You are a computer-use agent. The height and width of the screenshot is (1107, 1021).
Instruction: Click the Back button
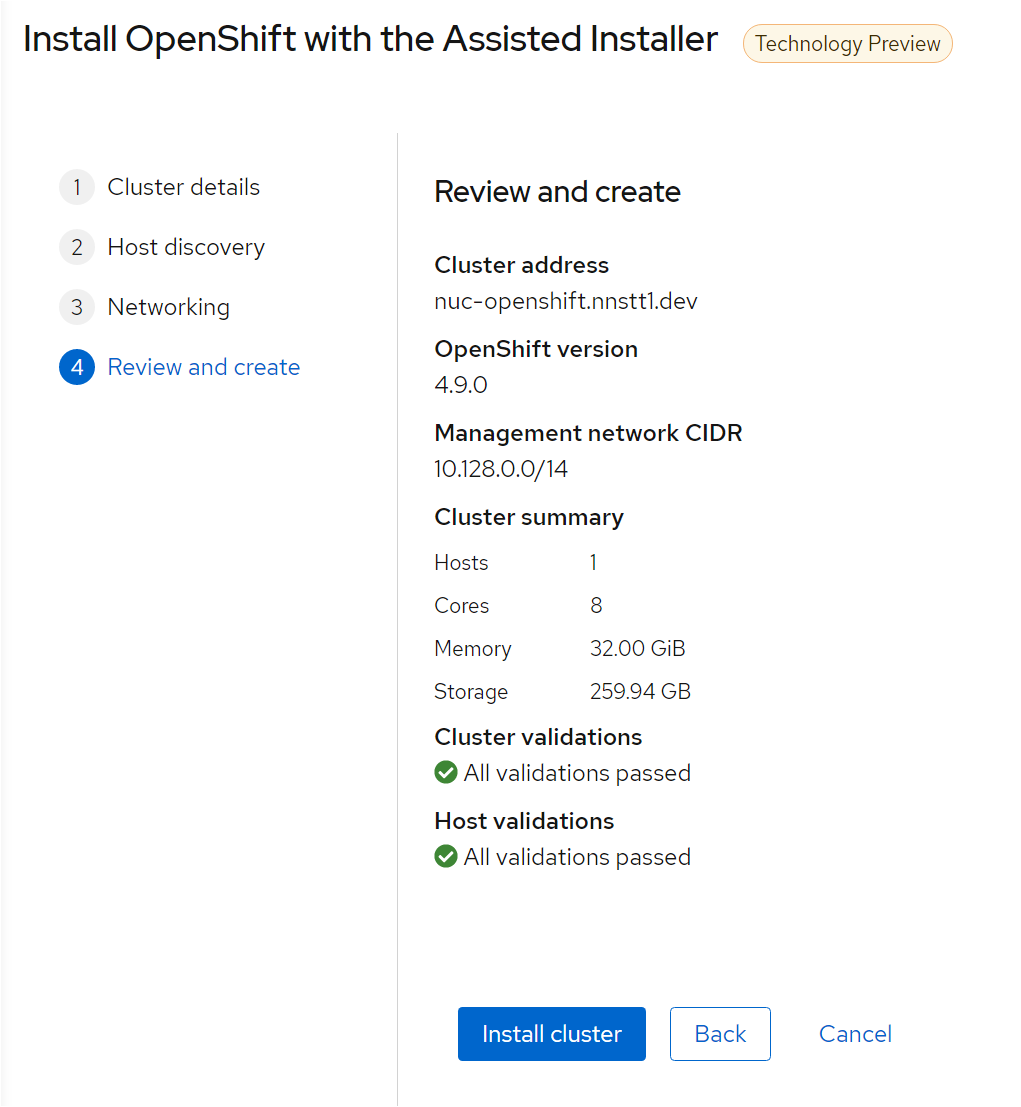(720, 1034)
